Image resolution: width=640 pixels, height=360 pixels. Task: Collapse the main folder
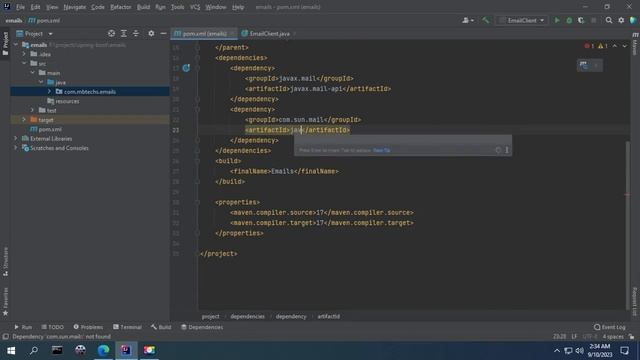coord(33,73)
